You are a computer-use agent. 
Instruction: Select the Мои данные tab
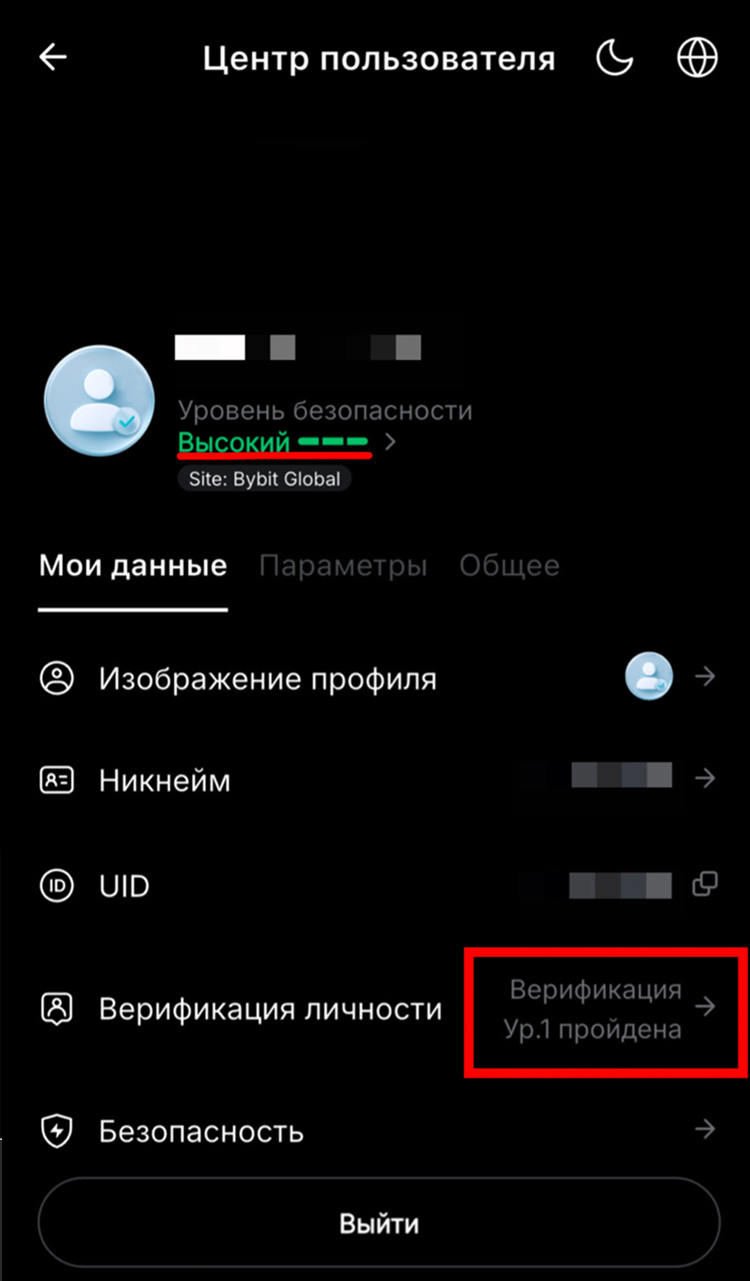tap(133, 566)
